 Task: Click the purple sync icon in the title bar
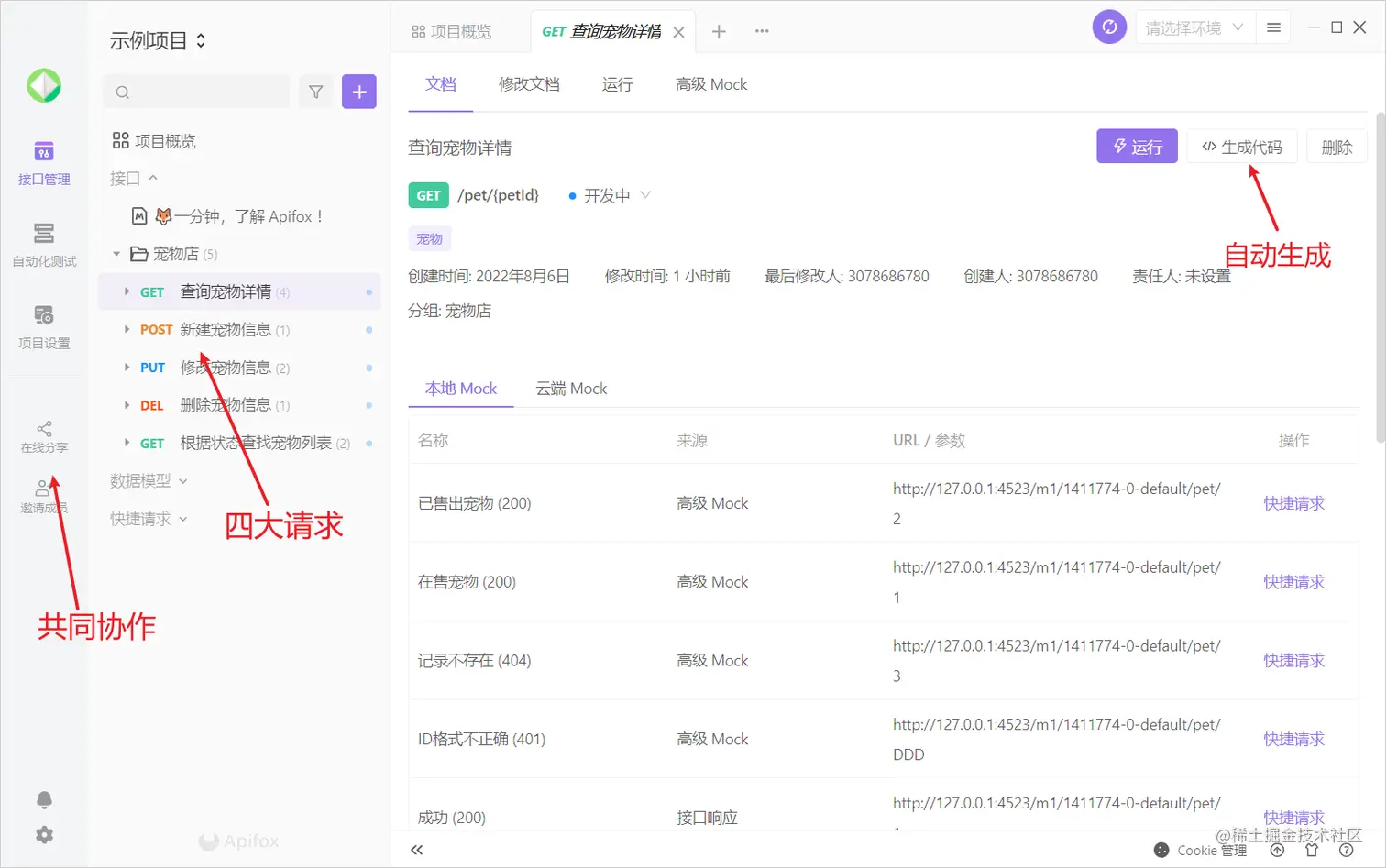click(x=1109, y=27)
